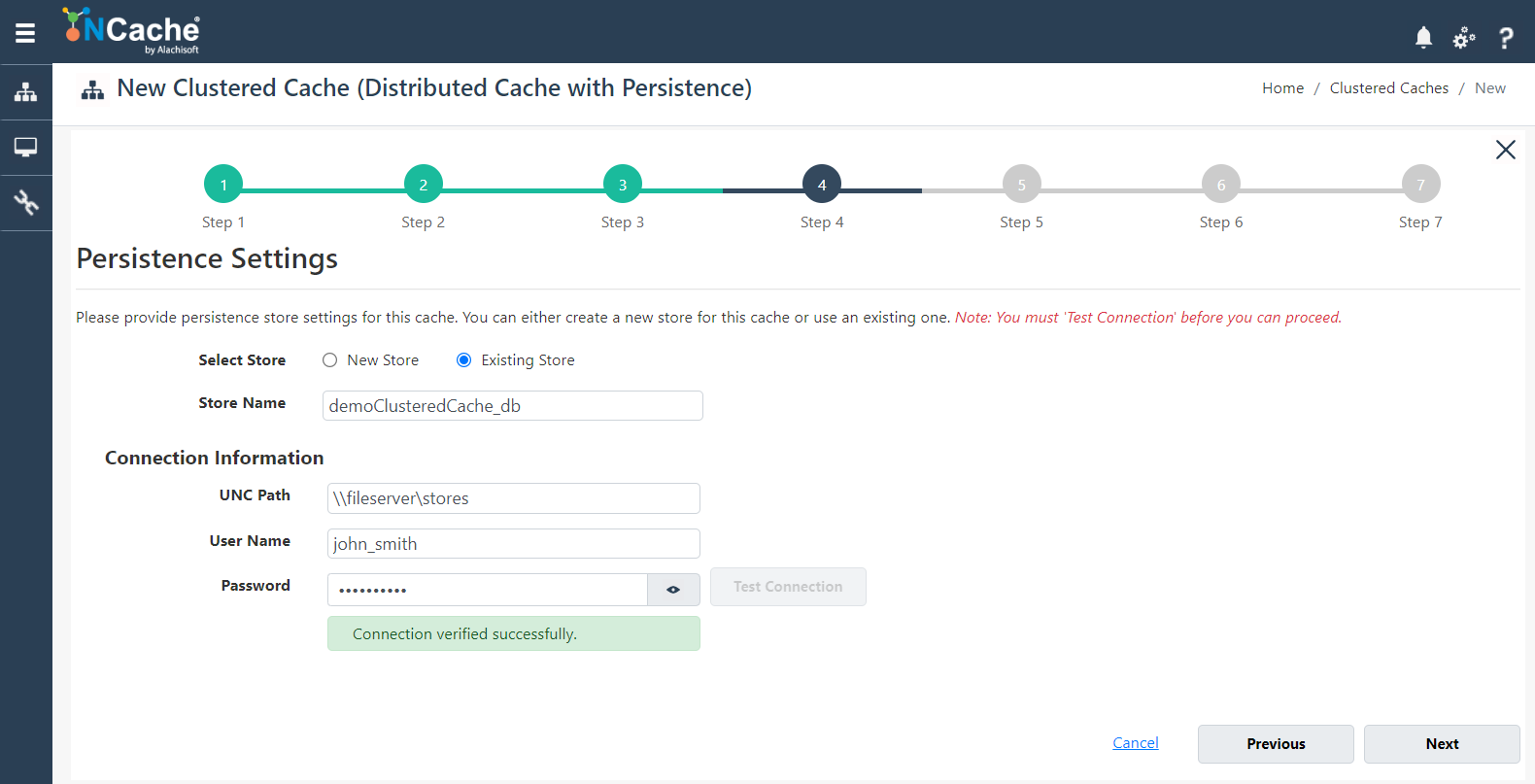Select the Step 4 circle
This screenshot has width=1535, height=784.
(822, 185)
